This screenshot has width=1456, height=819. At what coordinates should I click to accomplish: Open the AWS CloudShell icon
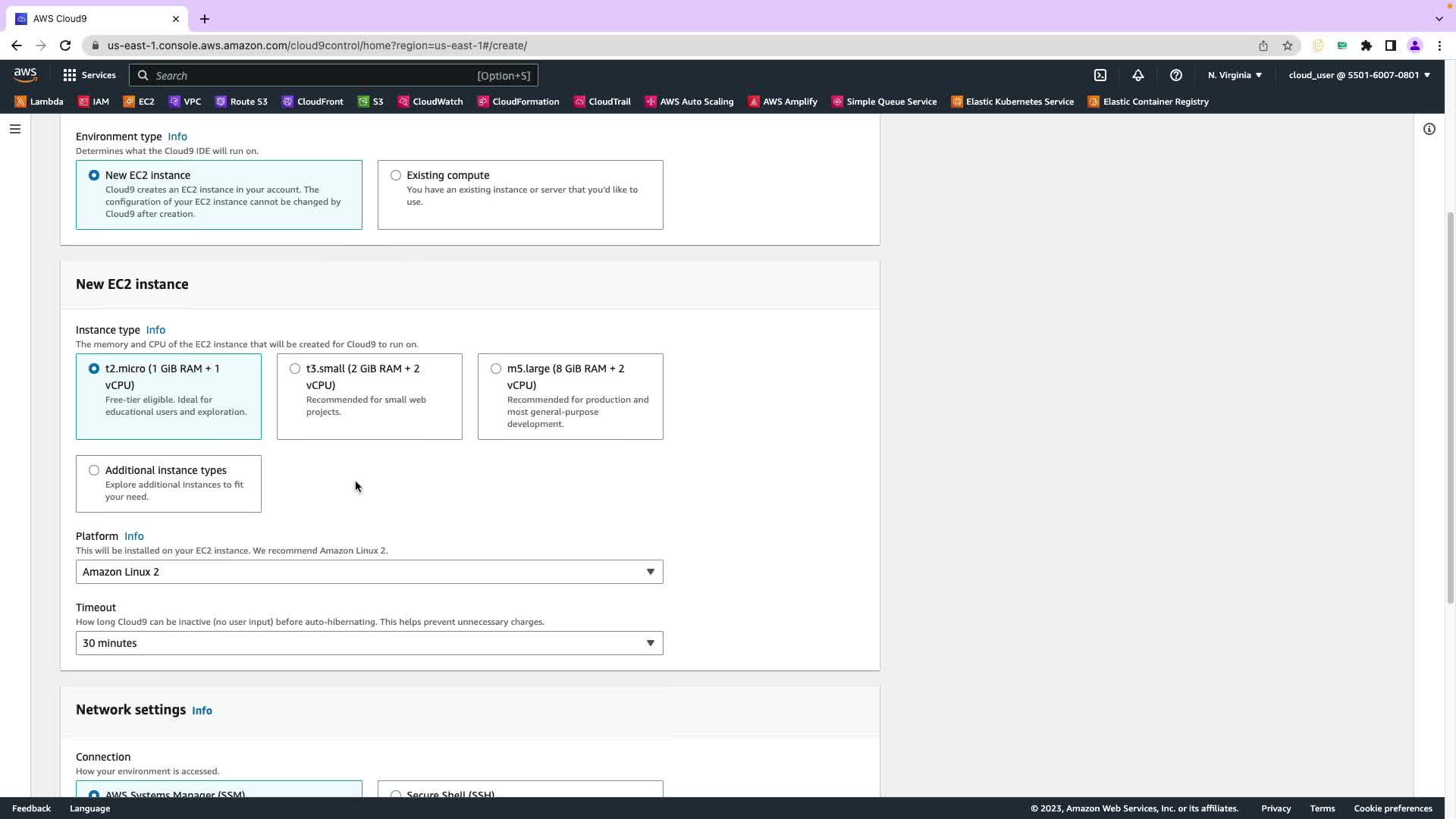point(1100,75)
